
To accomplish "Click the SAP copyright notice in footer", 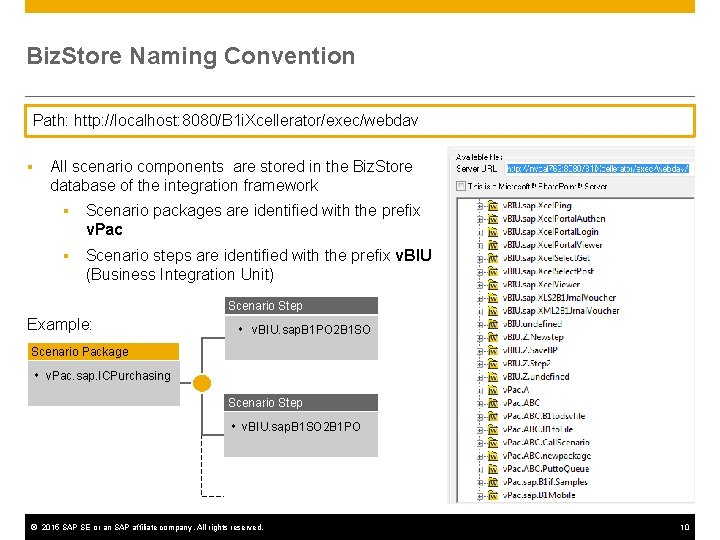I will [146, 527].
